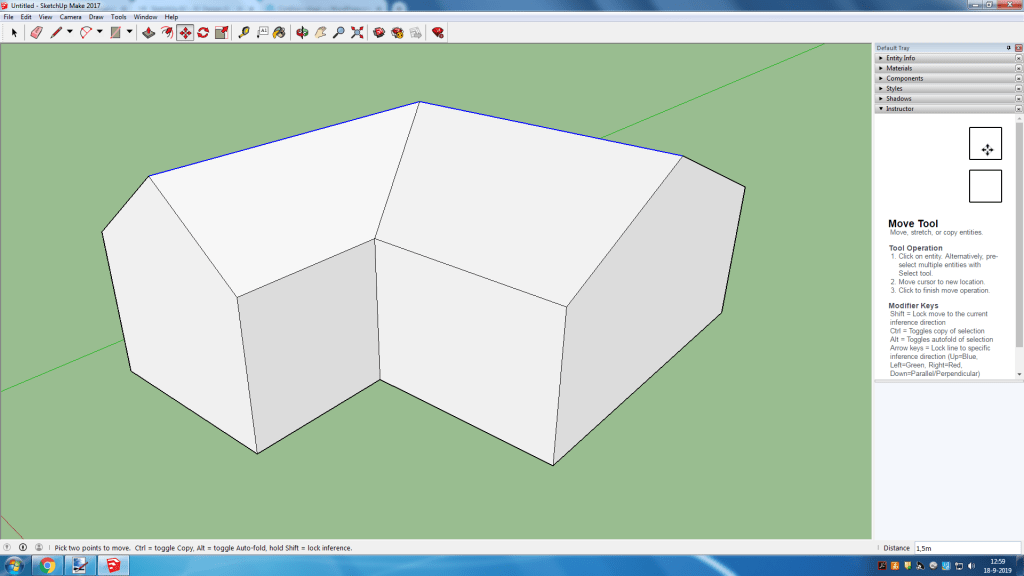Pick the Tape Measure tool
This screenshot has width=1024, height=576.
pyautogui.click(x=244, y=32)
